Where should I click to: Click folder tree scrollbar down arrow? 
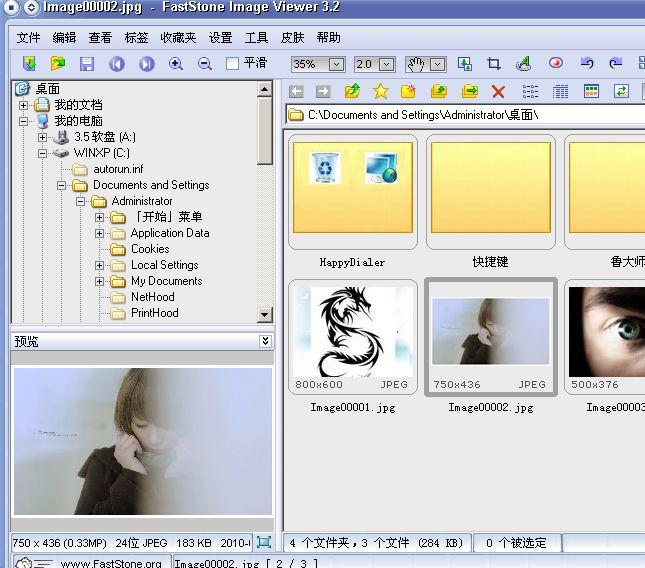pos(264,315)
